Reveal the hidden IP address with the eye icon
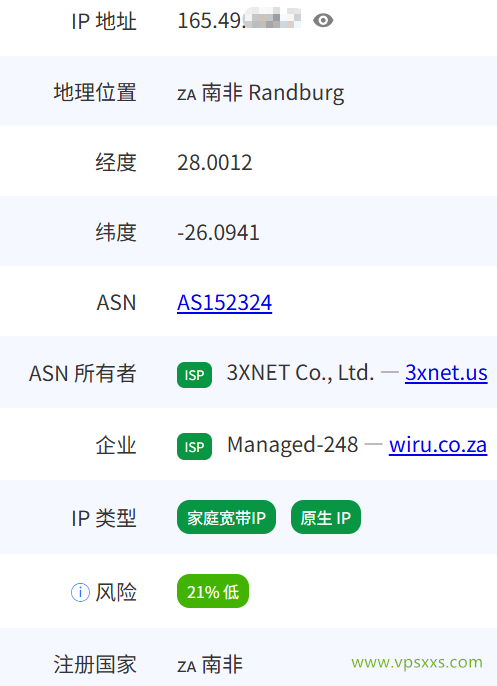This screenshot has height=686, width=497. click(323, 21)
